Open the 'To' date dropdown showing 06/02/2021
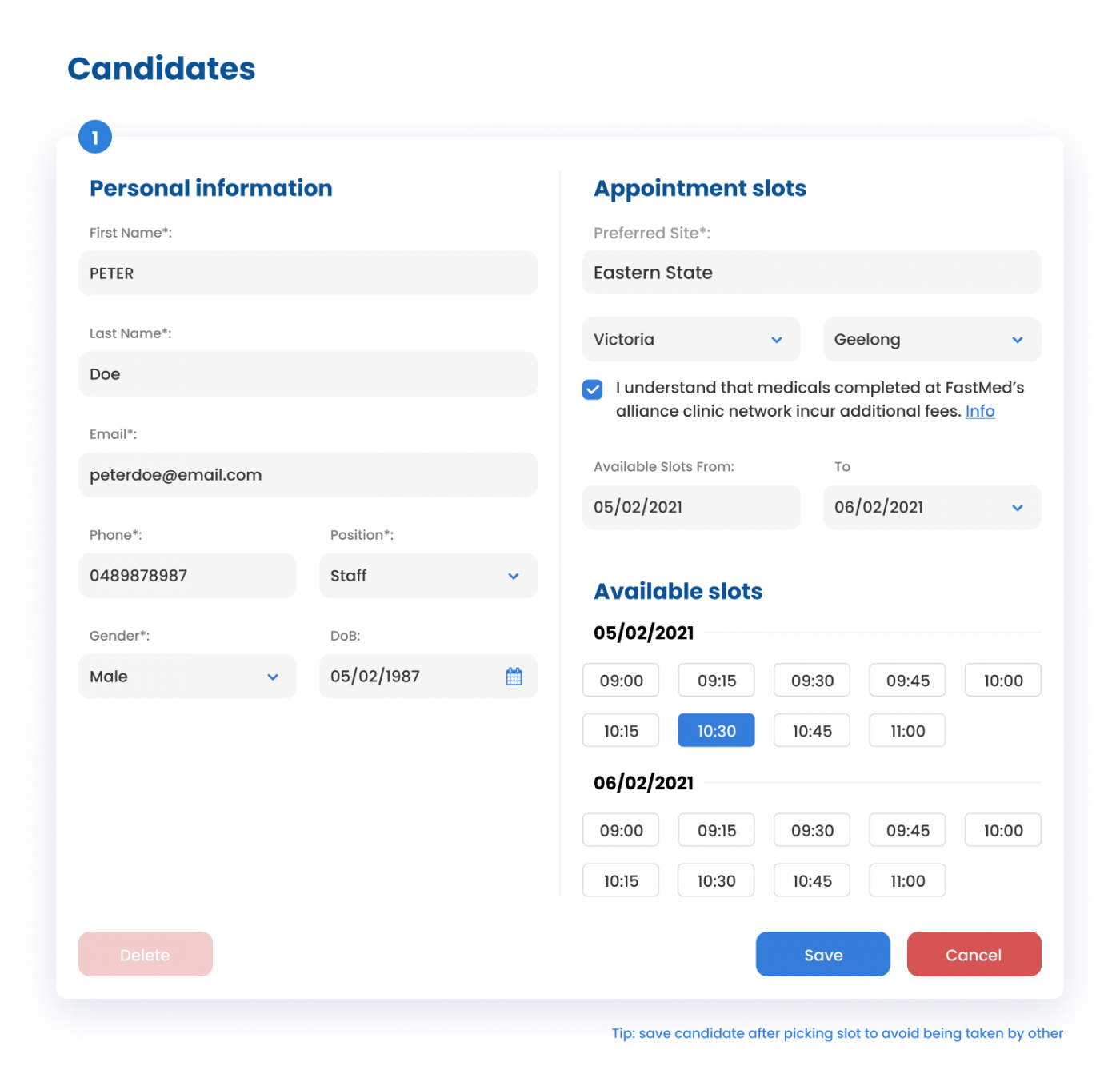Viewport: 1120px width, 1066px height. pos(930,507)
